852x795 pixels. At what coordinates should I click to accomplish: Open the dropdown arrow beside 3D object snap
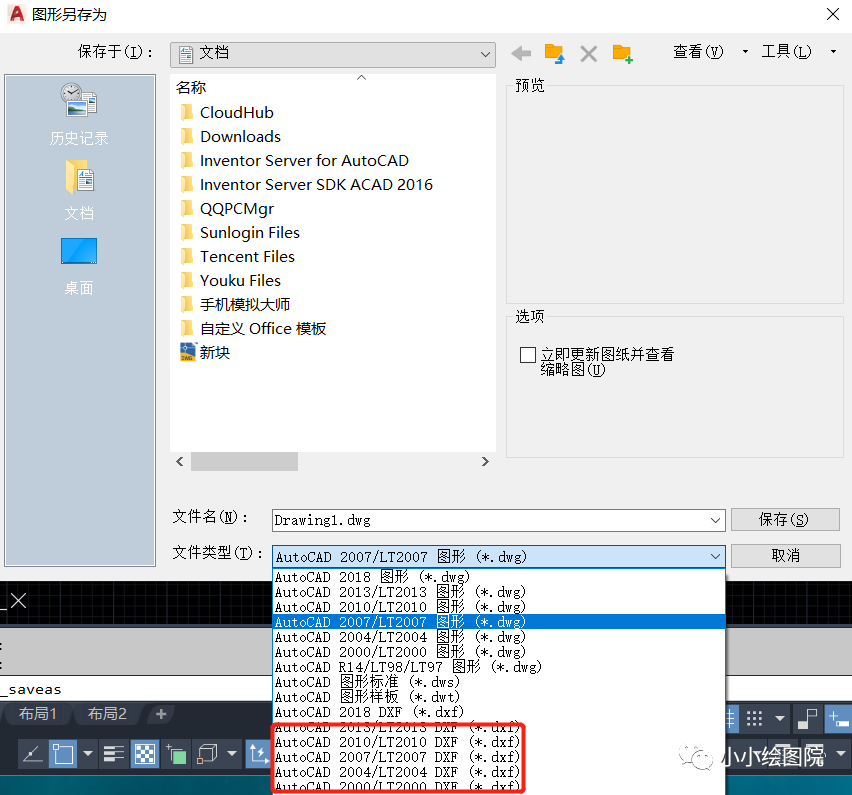pos(232,754)
